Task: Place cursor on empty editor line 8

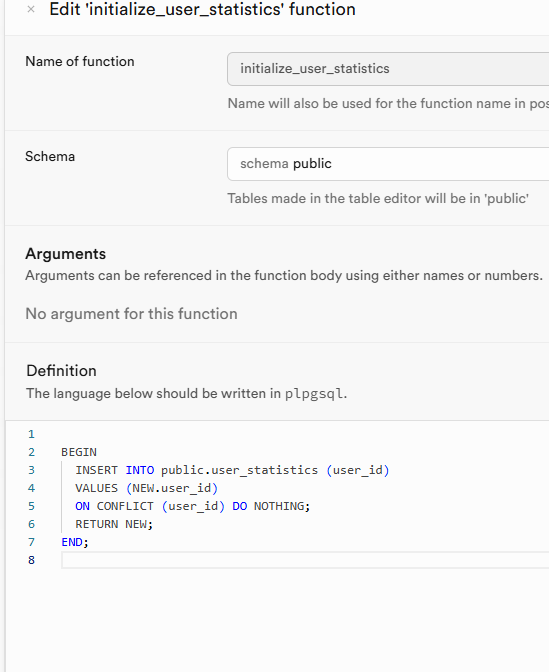Action: coord(305,560)
